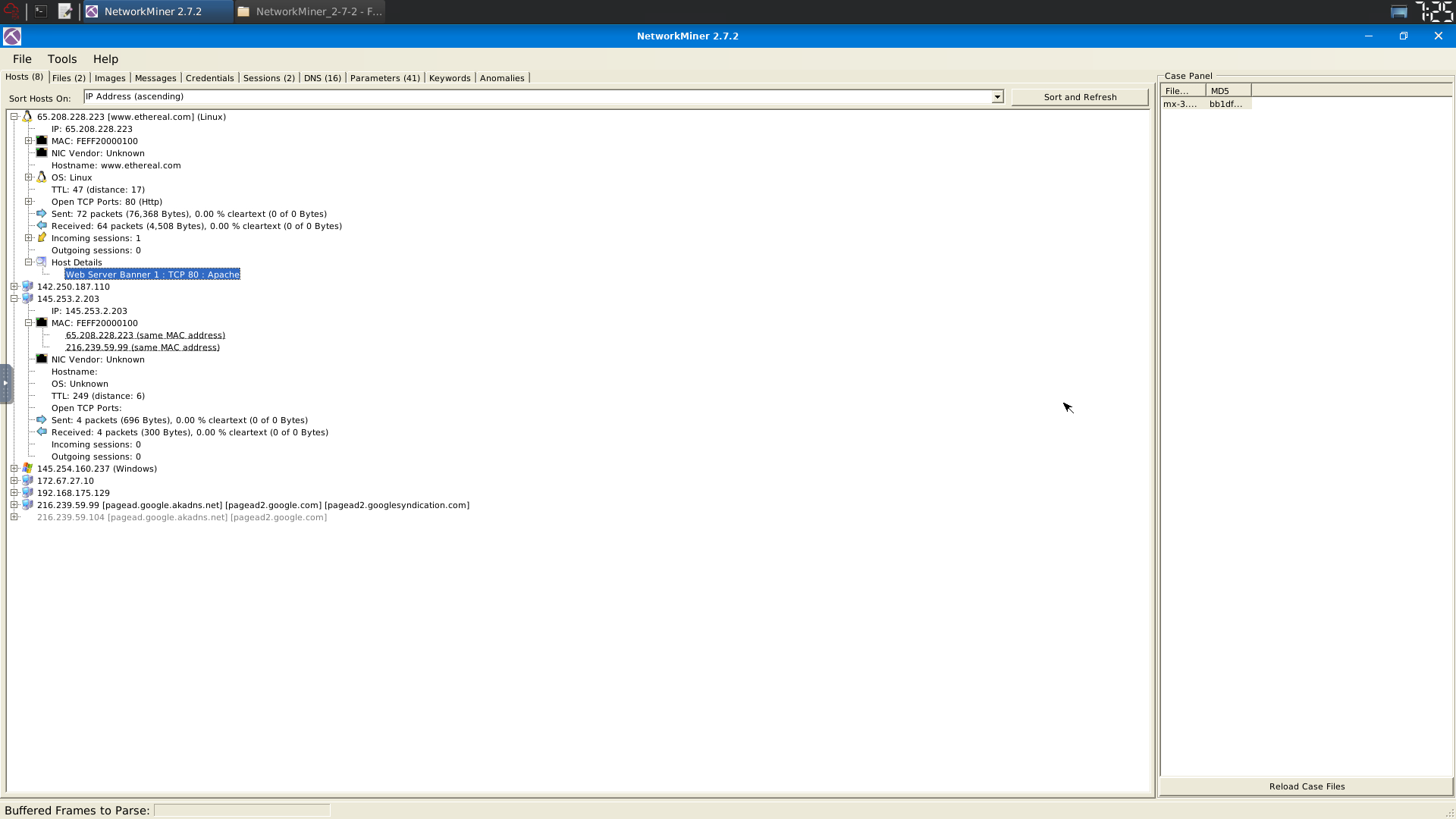Expand the 142.250.187.110 host node
1456x819 pixels.
(x=14, y=287)
